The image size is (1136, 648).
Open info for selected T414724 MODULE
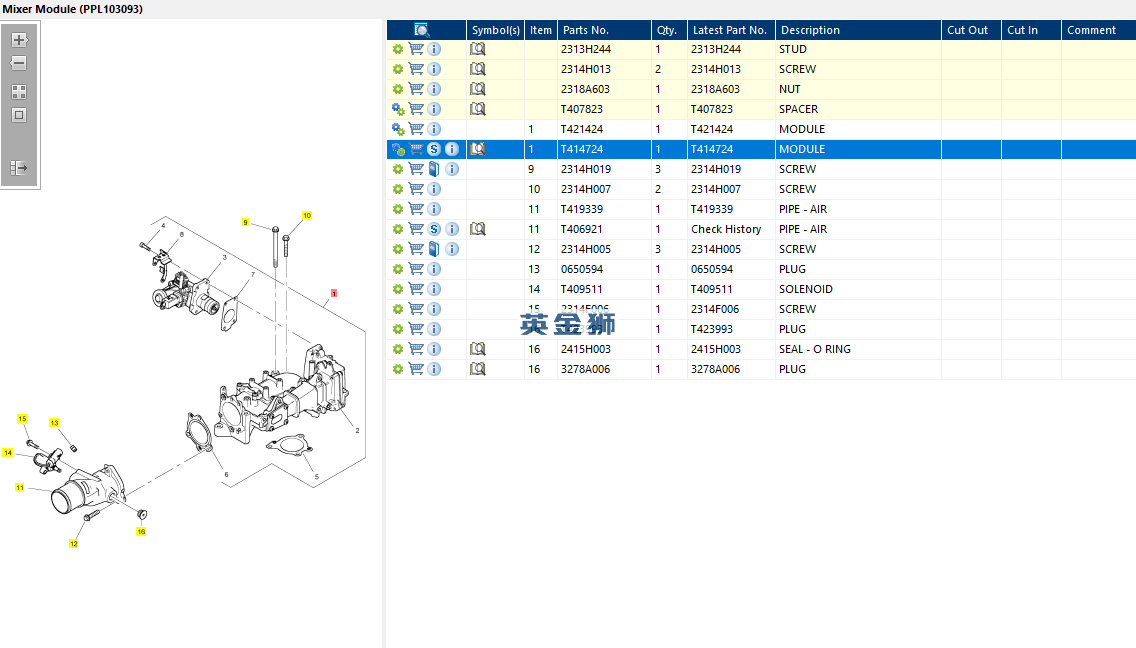(x=452, y=149)
